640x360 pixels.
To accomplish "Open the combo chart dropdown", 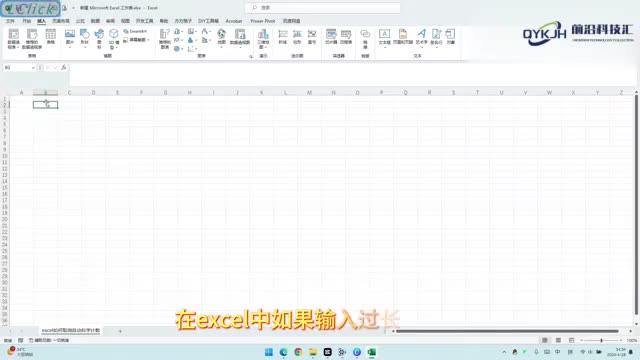I will [206, 40].
